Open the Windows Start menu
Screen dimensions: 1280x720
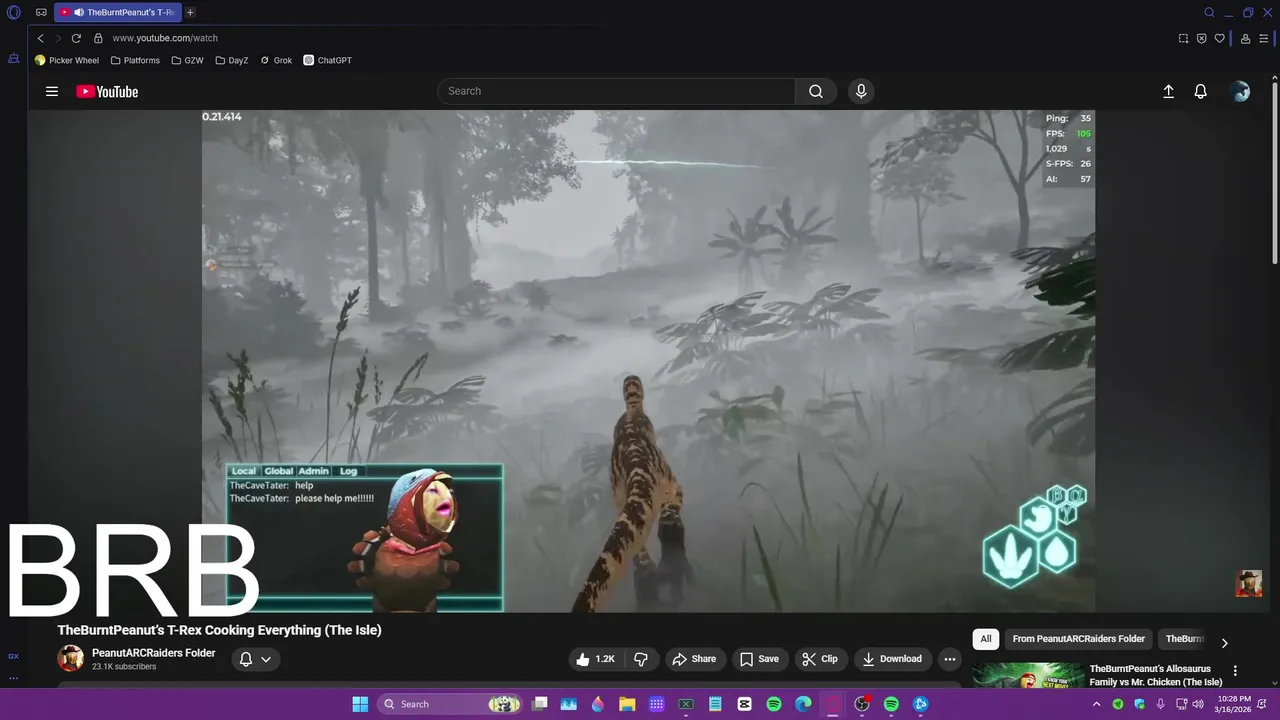[x=360, y=704]
